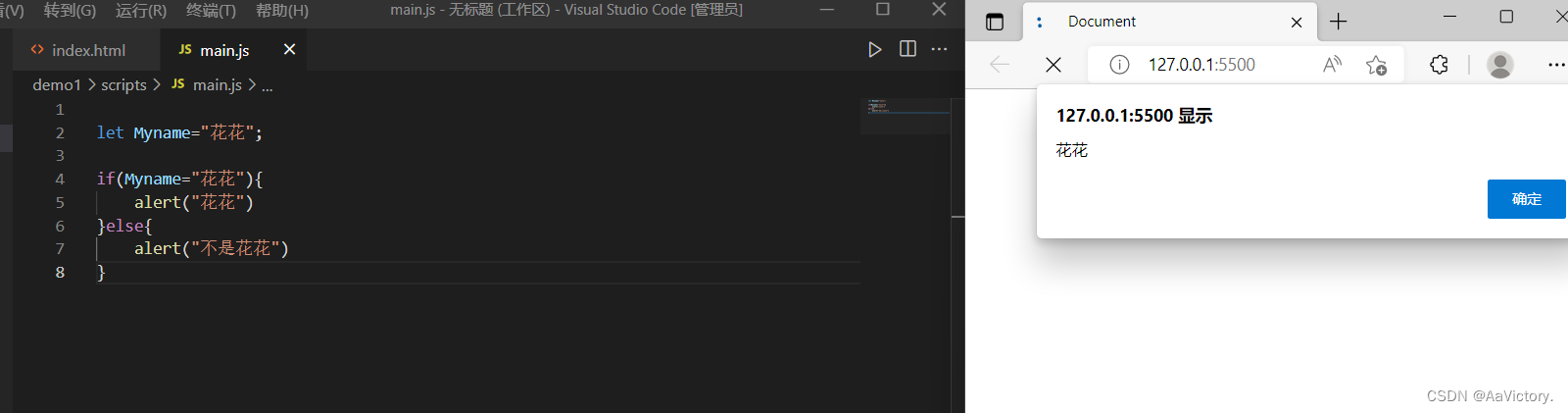Open the Read aloud icon
The height and width of the screenshot is (413, 1568).
pos(1332,65)
